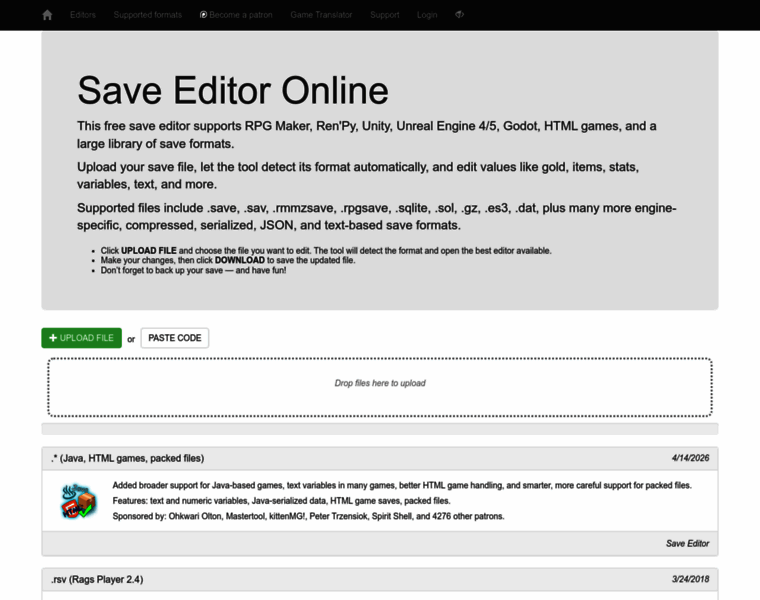Click the 4/14/2026 date
Image resolution: width=760 pixels, height=600 pixels.
click(690, 458)
